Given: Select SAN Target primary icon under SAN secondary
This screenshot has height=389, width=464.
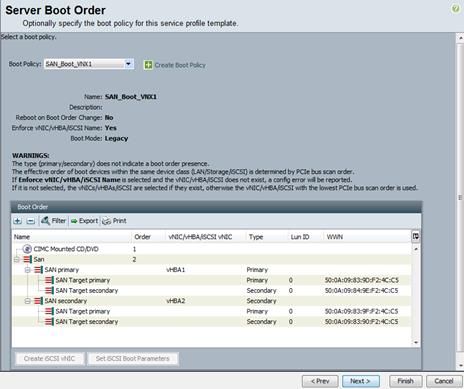Looking at the screenshot, I should click(x=49, y=311).
